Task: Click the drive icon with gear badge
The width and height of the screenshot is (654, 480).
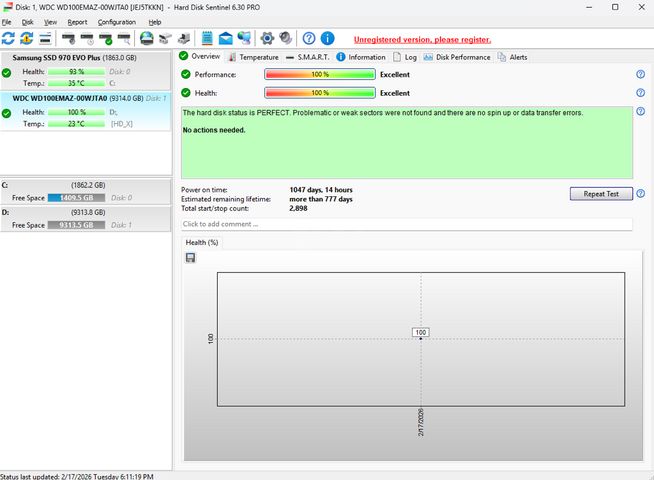Action: (68, 39)
